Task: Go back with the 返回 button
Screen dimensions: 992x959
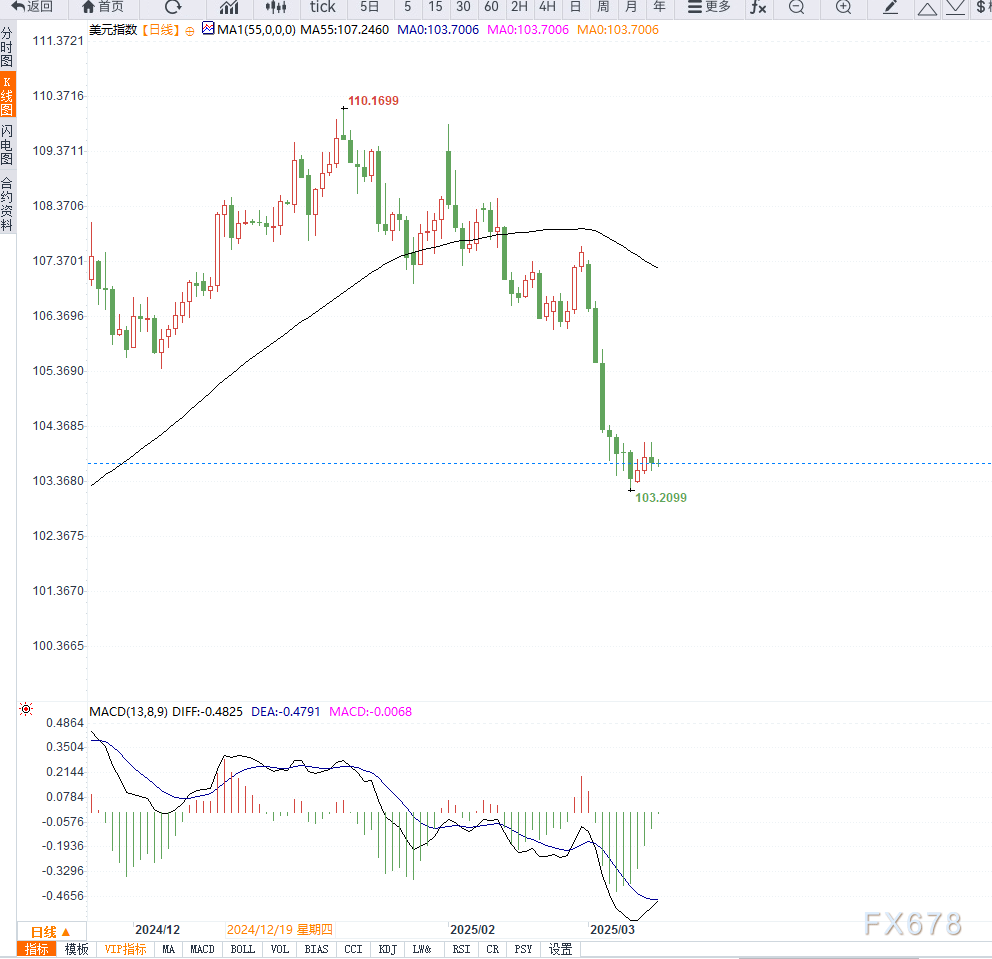Action: coord(32,7)
